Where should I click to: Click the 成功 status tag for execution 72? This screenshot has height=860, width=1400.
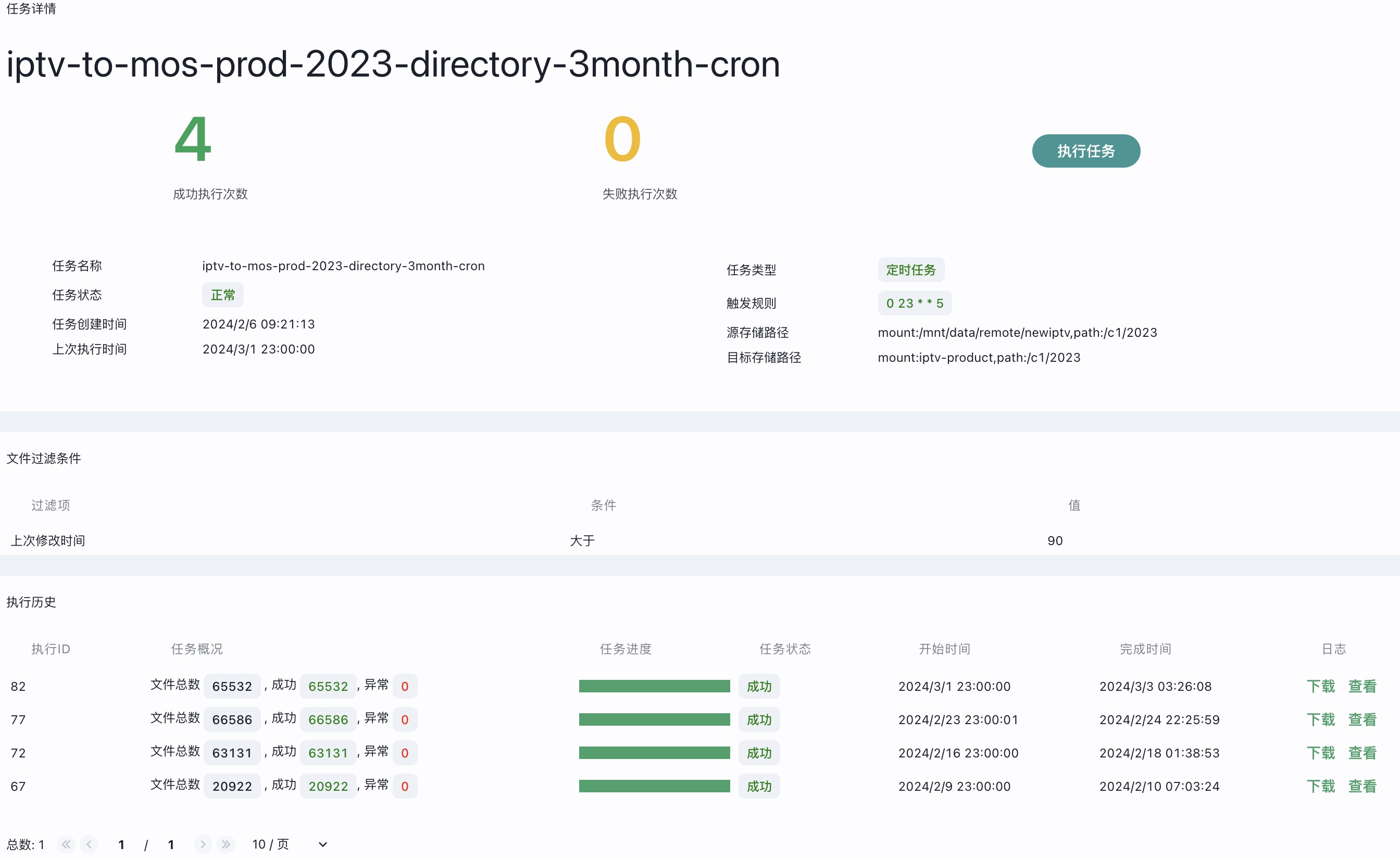[759, 753]
